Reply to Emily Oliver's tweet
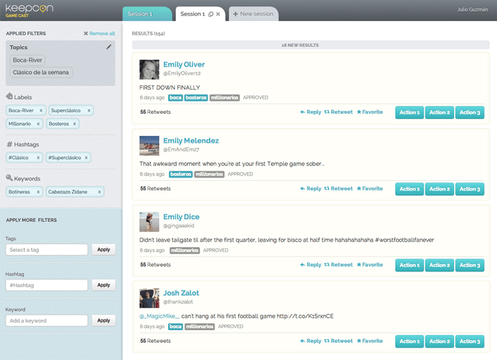The width and height of the screenshot is (497, 360). pyautogui.click(x=311, y=112)
